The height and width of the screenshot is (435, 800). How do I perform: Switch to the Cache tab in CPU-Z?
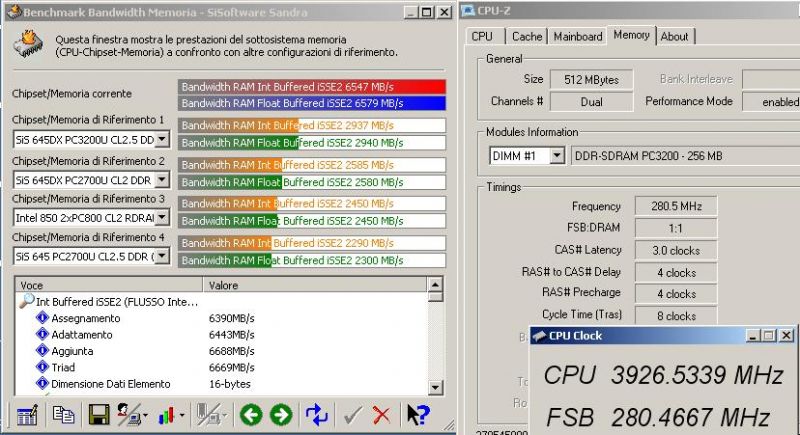pyautogui.click(x=527, y=36)
